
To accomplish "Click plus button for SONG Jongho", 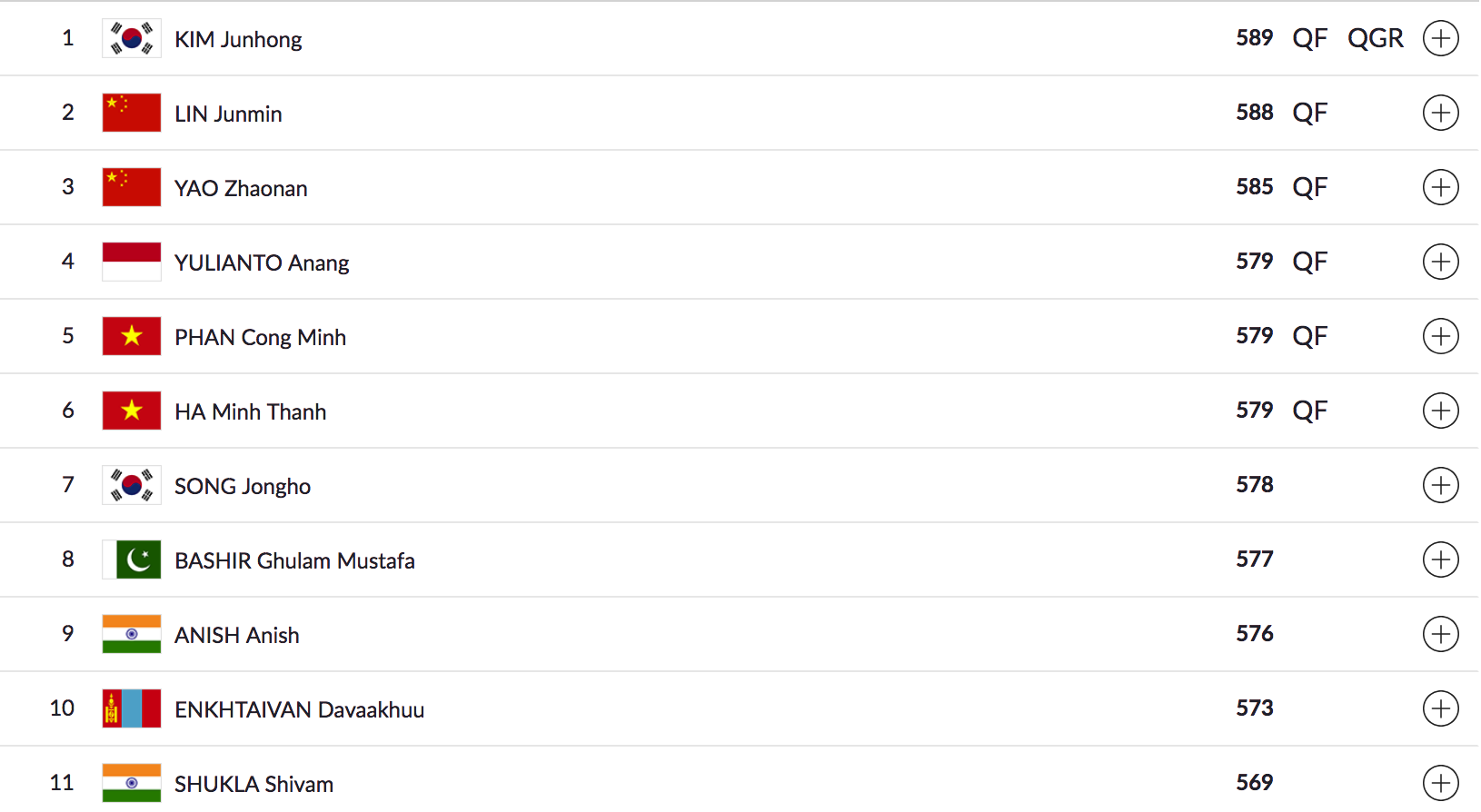I will click(x=1440, y=485).
